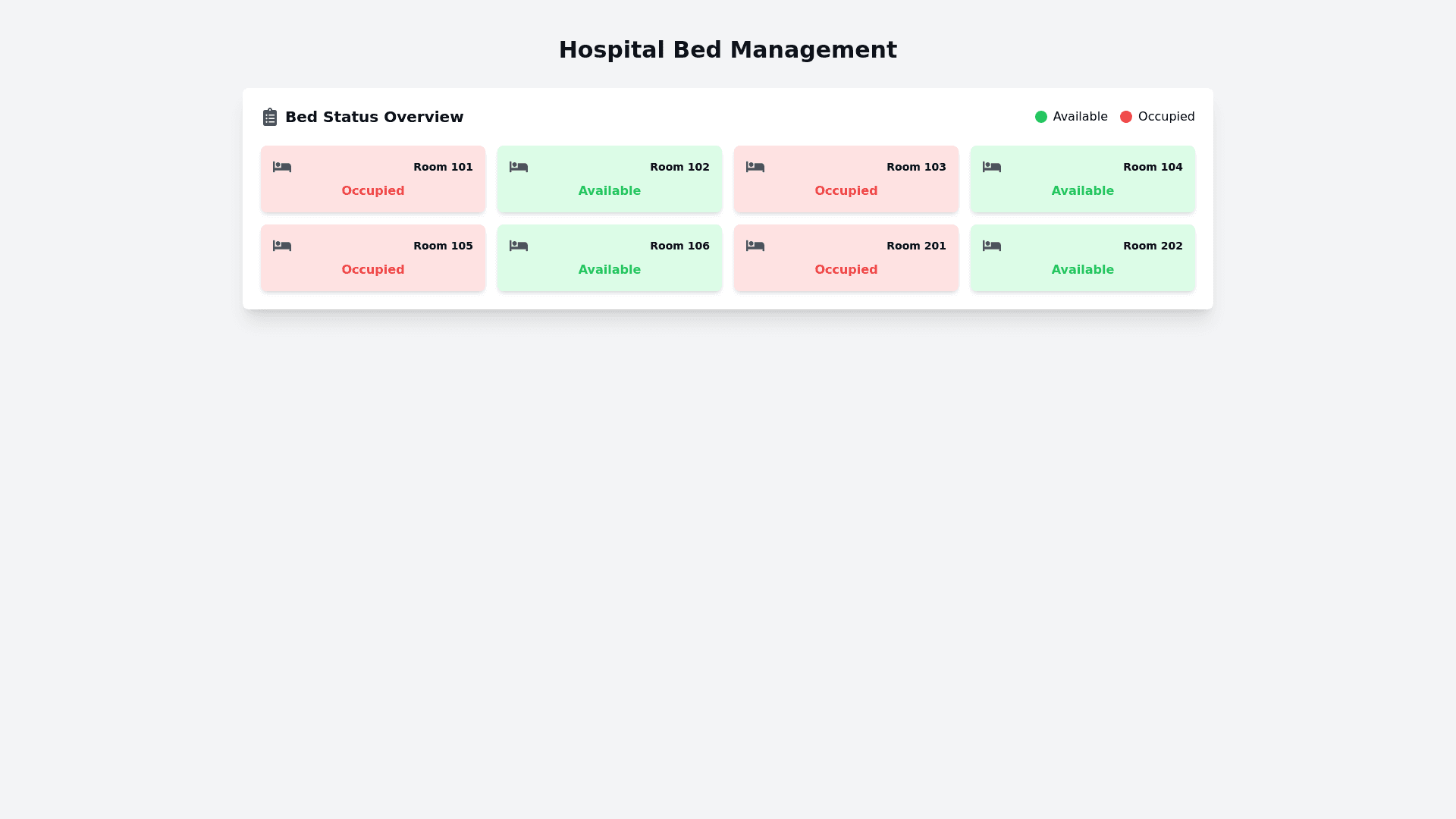
Task: Click the bed icon in Room 106
Action: 519,246
